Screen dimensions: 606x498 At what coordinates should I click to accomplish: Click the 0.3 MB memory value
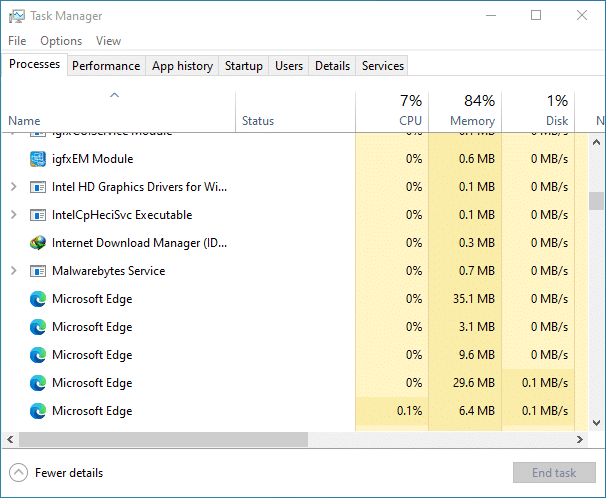477,243
